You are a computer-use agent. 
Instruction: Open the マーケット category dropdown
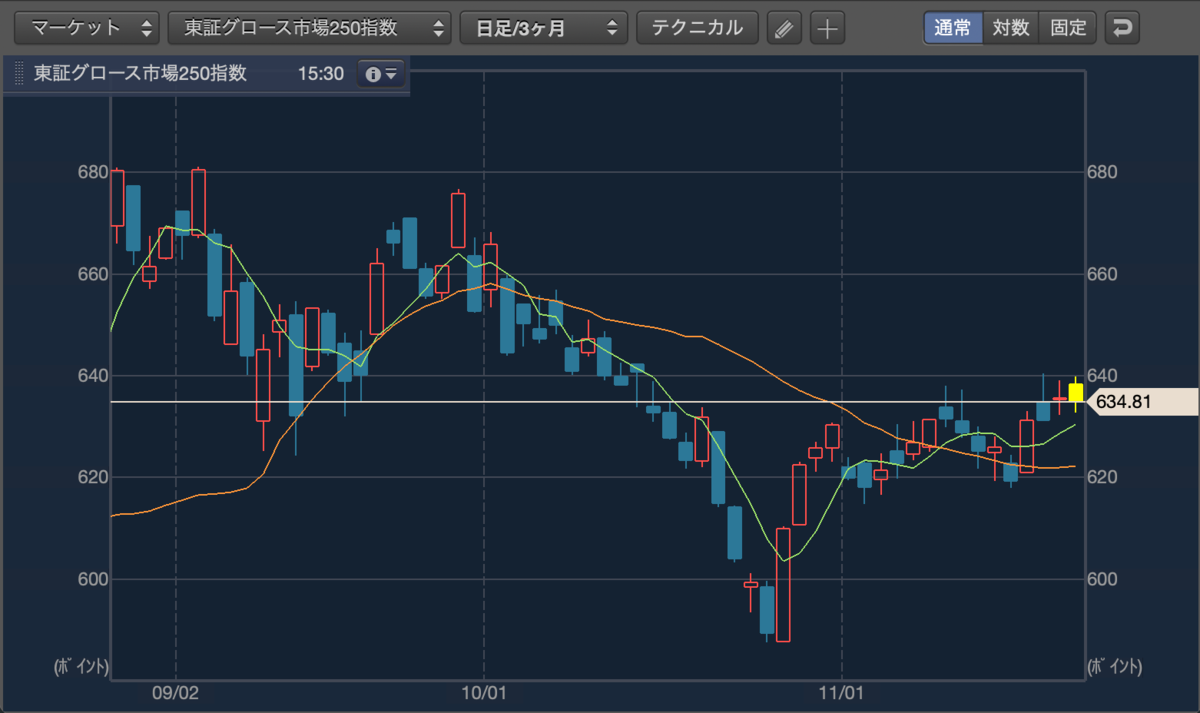tap(87, 28)
